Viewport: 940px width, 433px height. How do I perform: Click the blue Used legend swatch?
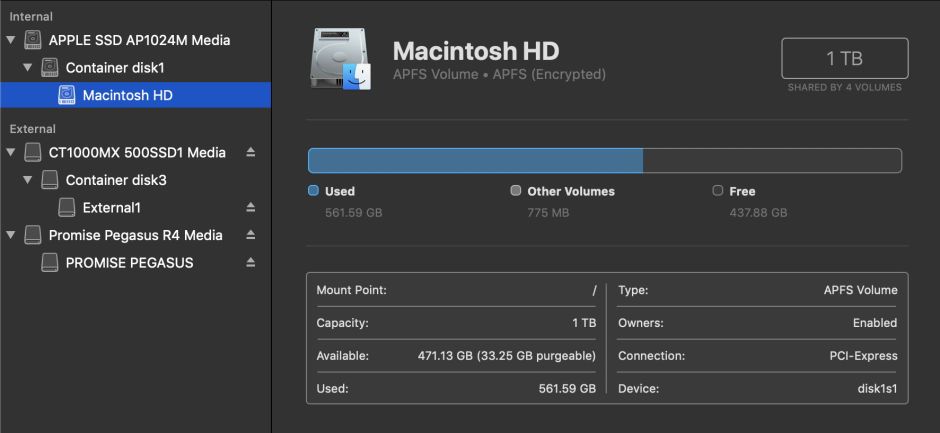[x=313, y=191]
